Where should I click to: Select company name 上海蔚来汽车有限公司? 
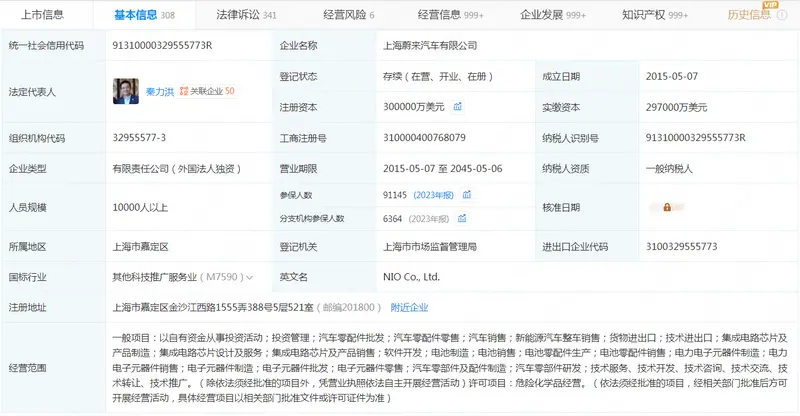point(430,45)
